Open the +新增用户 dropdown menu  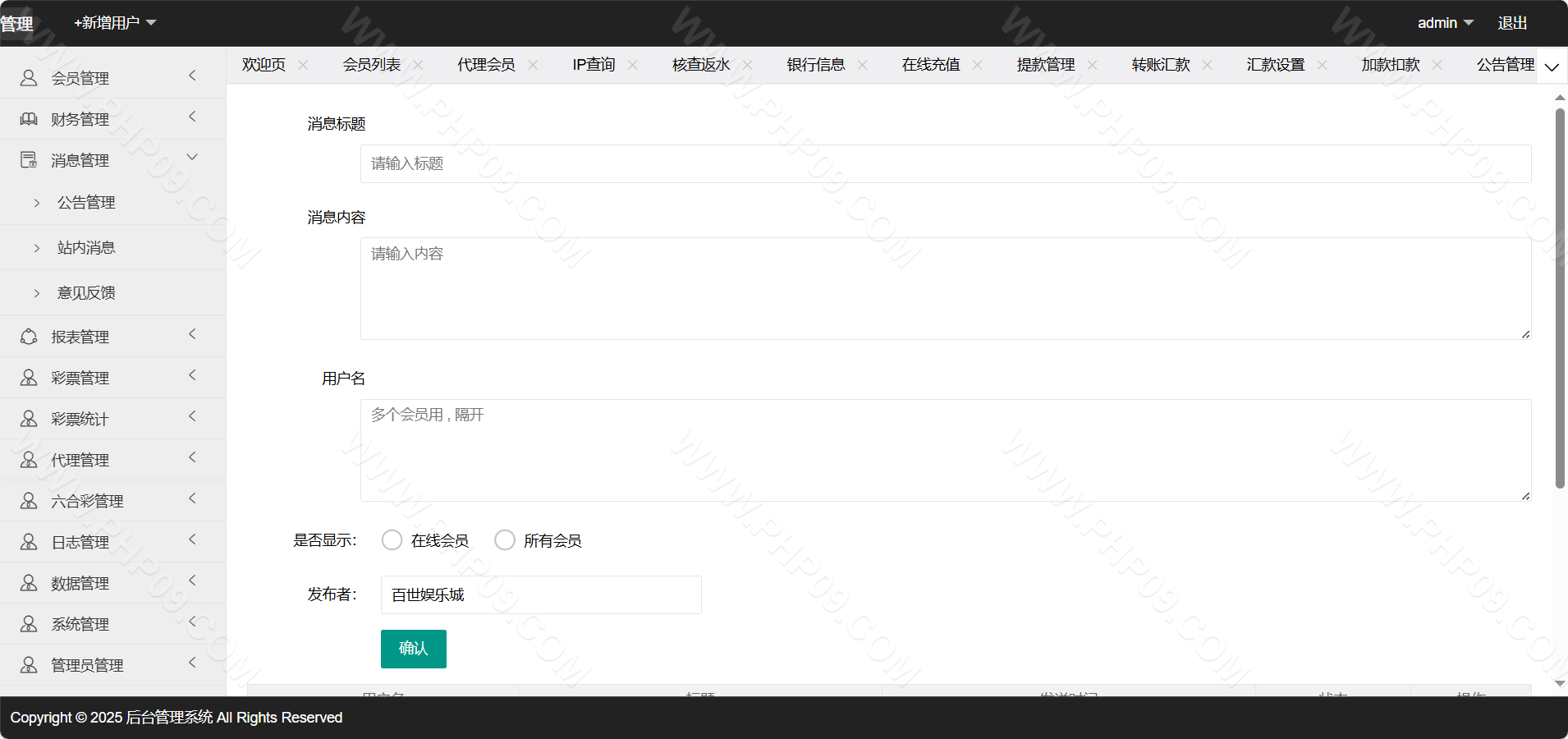[x=115, y=23]
